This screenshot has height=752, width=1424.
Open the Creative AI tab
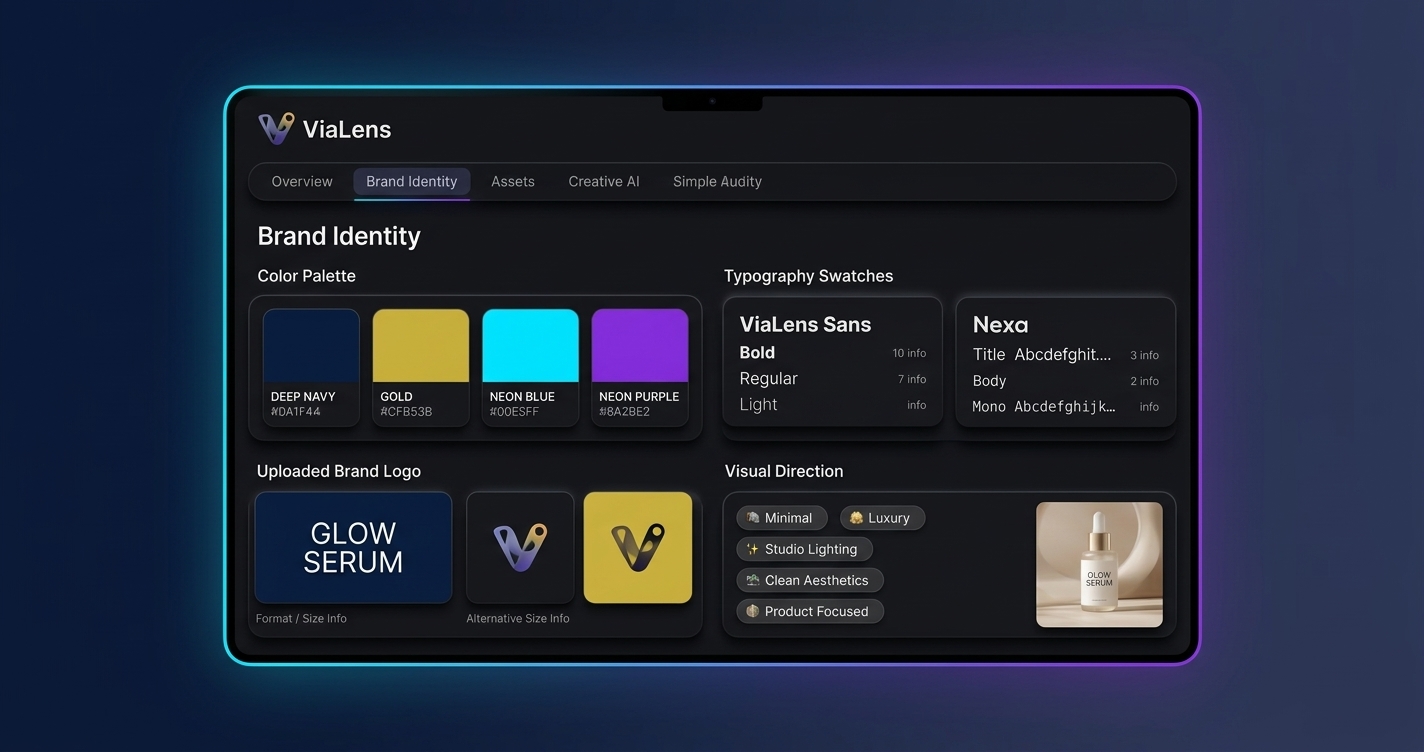pyautogui.click(x=604, y=181)
